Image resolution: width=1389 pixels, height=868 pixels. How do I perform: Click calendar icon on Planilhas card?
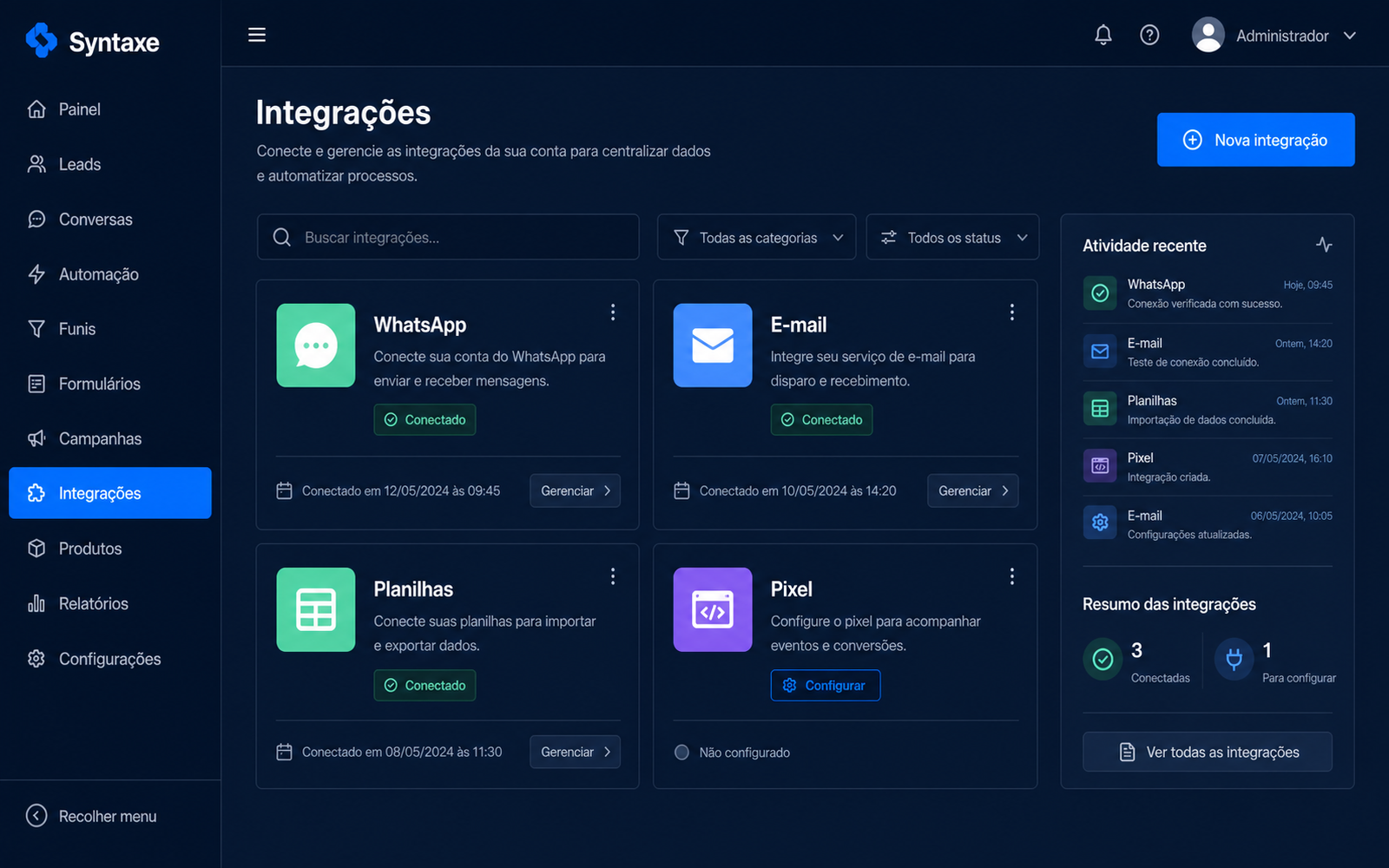click(284, 752)
